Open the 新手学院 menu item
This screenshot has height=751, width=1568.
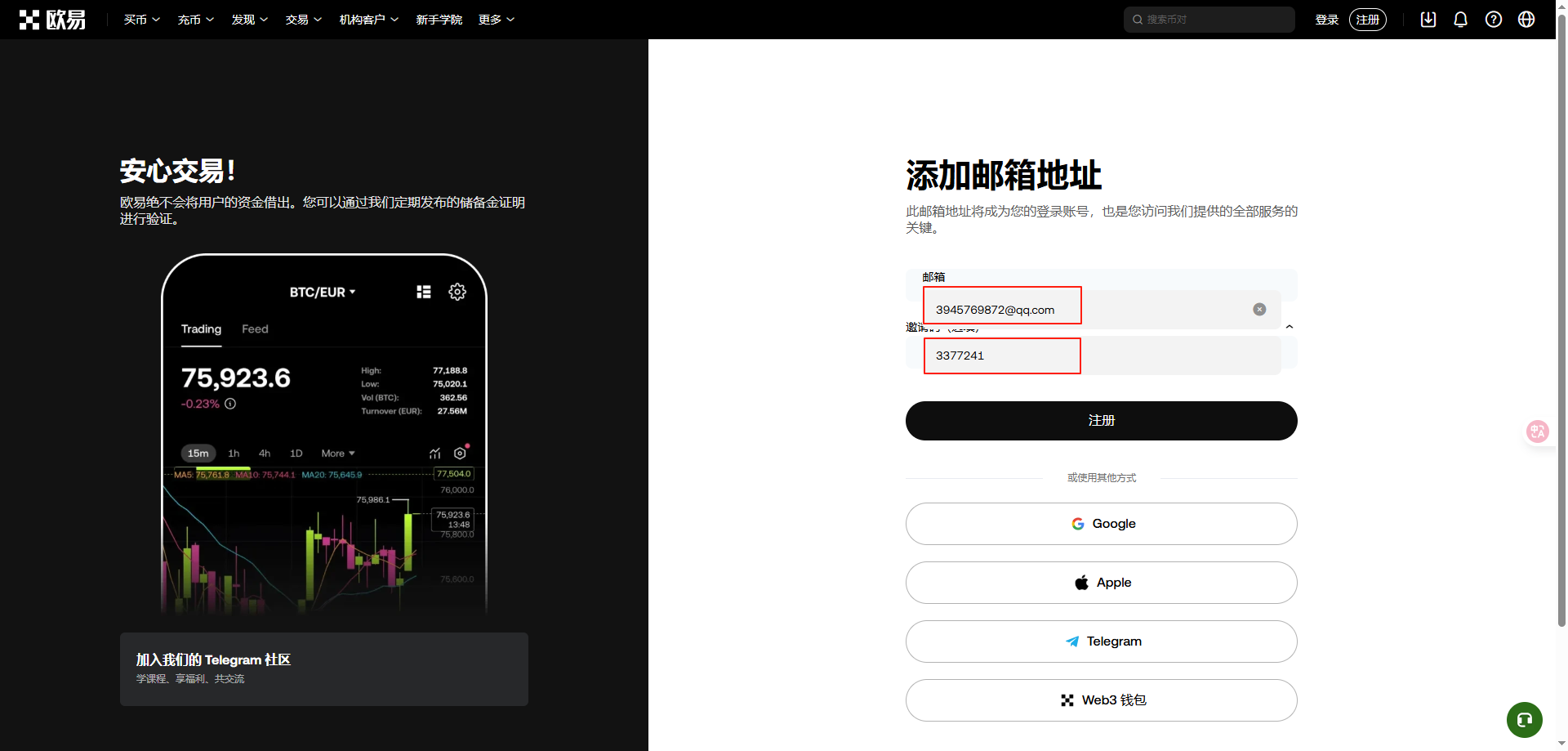[x=439, y=20]
